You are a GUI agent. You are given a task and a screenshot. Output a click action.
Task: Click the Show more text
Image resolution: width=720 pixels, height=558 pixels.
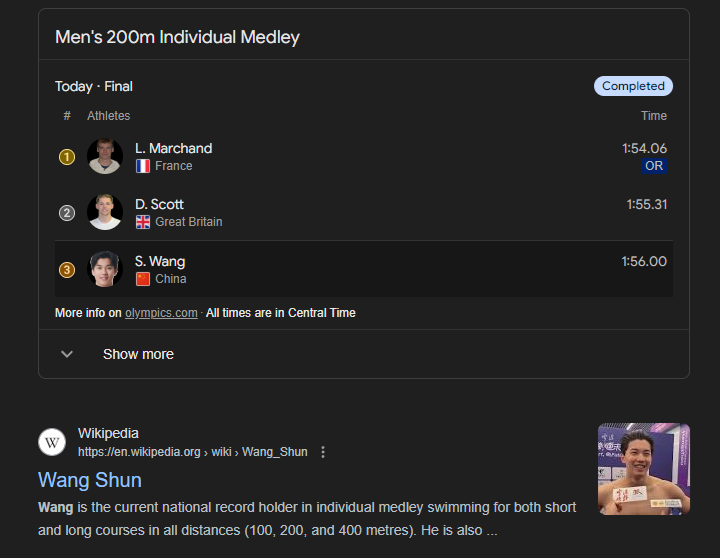coord(138,354)
